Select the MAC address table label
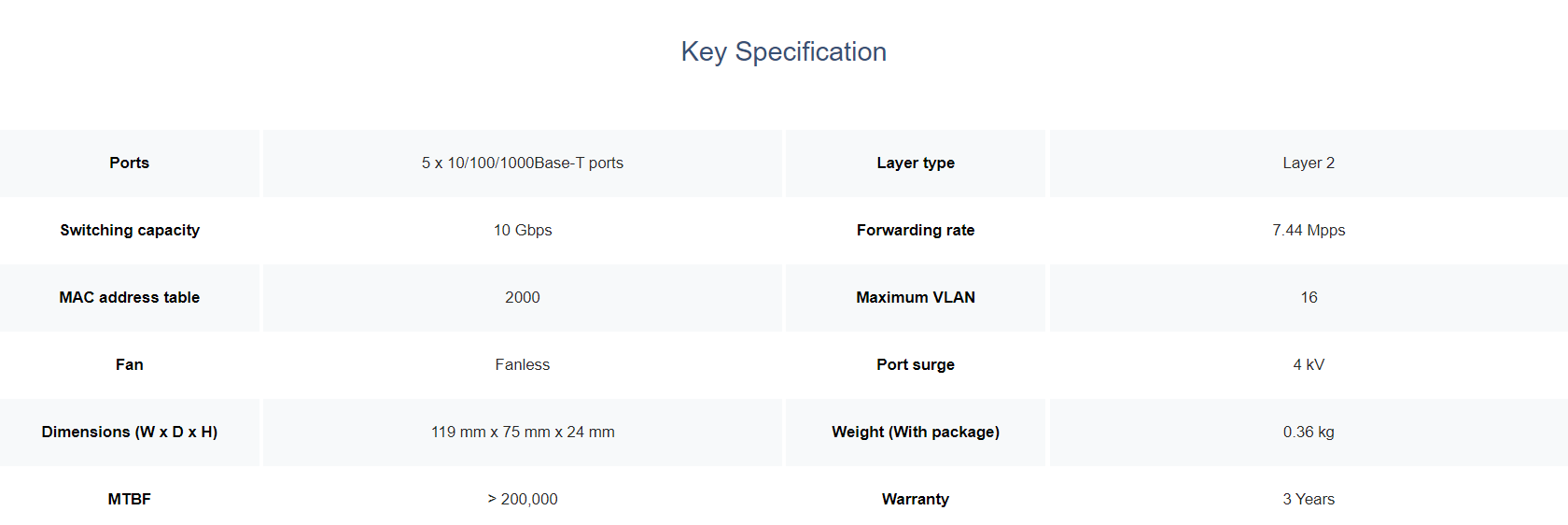 pyautogui.click(x=130, y=297)
